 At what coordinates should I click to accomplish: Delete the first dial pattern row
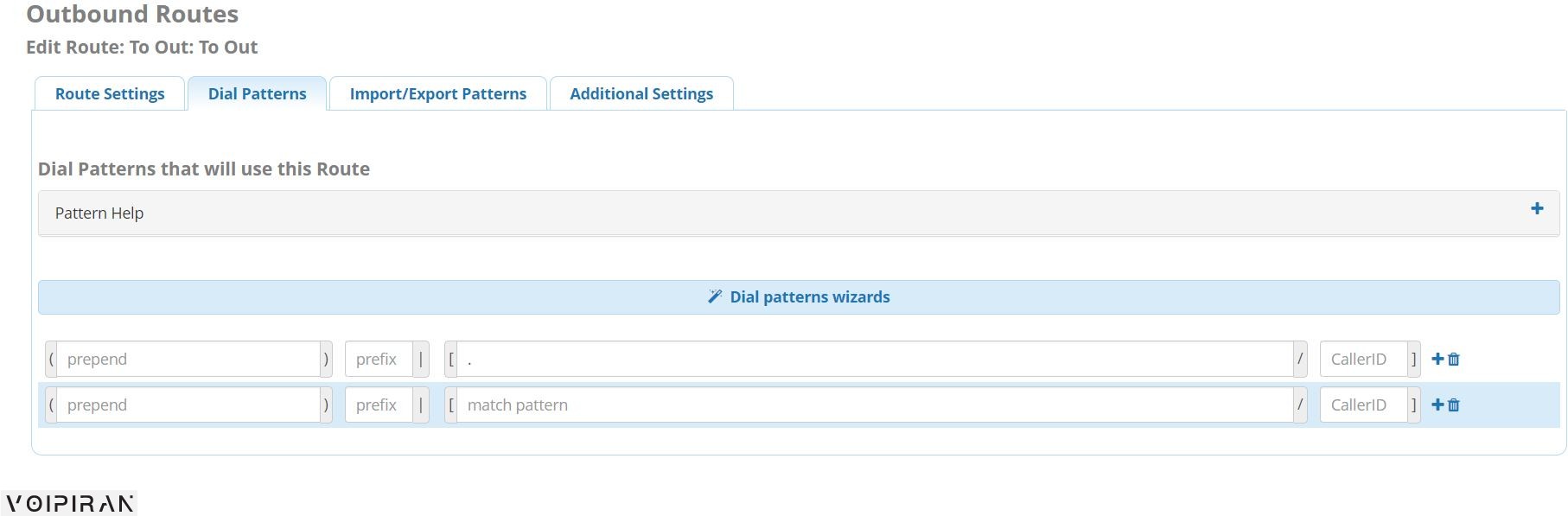point(1454,359)
